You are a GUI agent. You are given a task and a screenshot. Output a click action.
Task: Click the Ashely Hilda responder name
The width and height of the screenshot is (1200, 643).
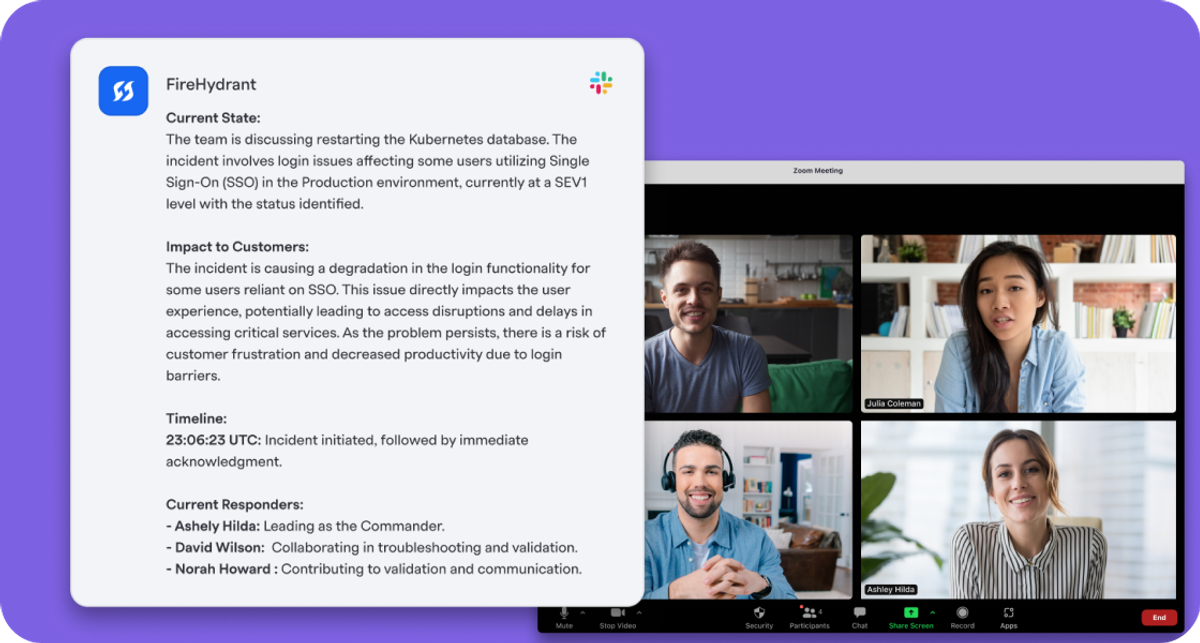pyautogui.click(x=217, y=526)
